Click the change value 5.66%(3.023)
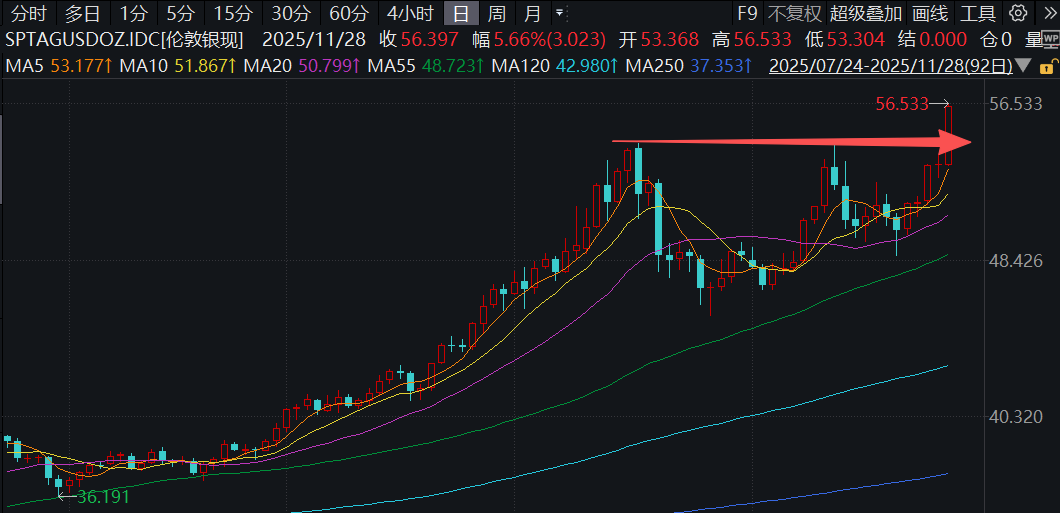 point(550,40)
